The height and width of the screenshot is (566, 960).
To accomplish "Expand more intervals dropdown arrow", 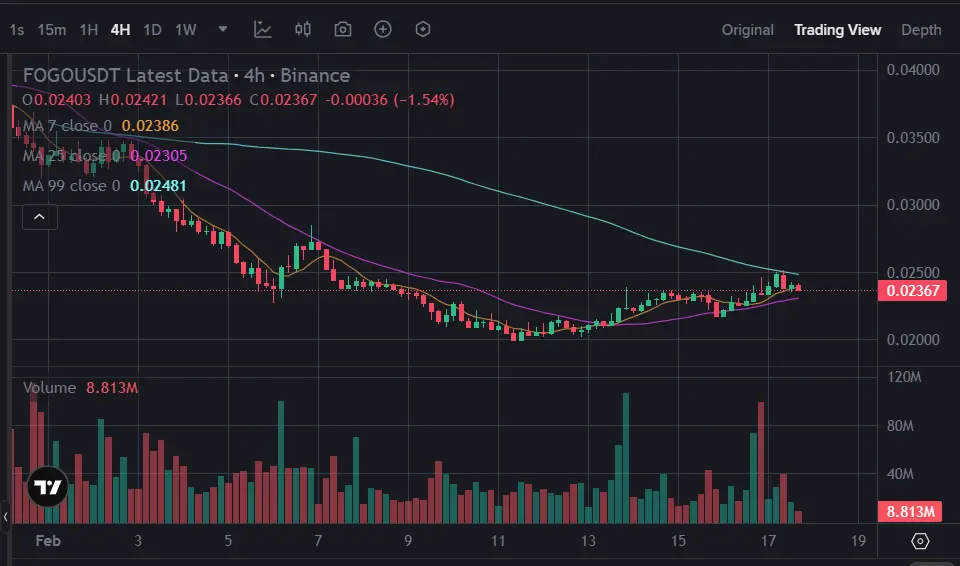I will 223,29.
